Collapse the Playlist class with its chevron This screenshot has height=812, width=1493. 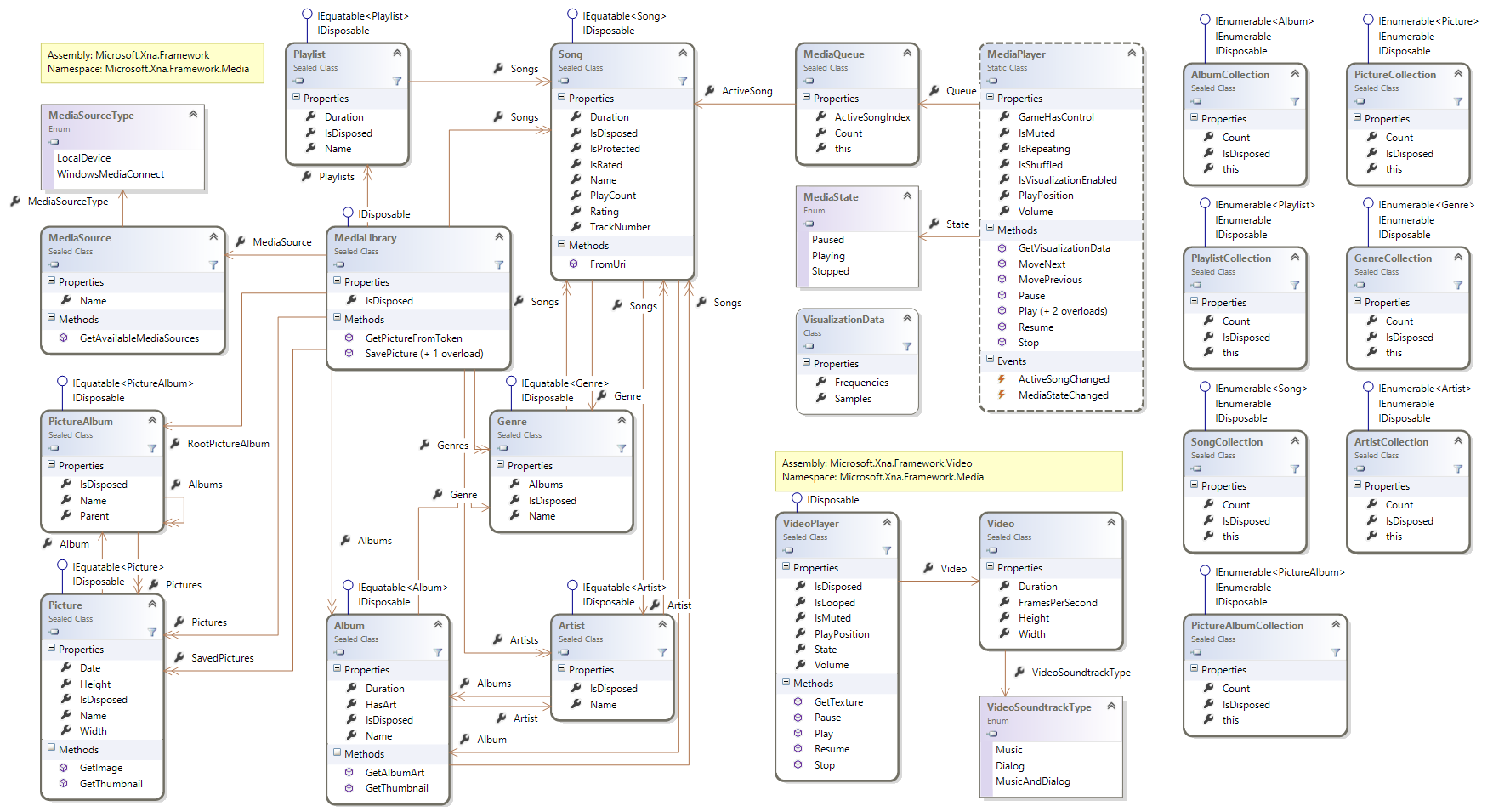point(397,53)
